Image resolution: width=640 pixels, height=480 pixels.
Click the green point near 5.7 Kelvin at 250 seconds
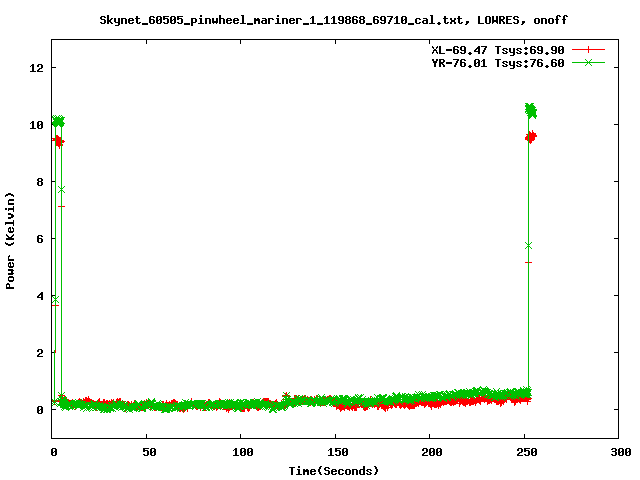pyautogui.click(x=529, y=246)
